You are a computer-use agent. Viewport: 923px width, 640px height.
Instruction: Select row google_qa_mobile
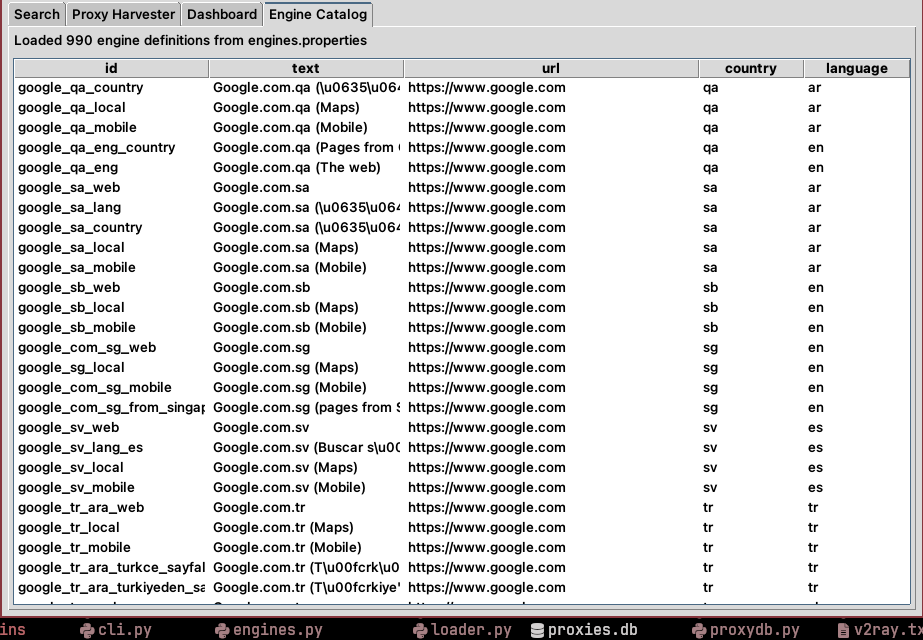coord(462,128)
